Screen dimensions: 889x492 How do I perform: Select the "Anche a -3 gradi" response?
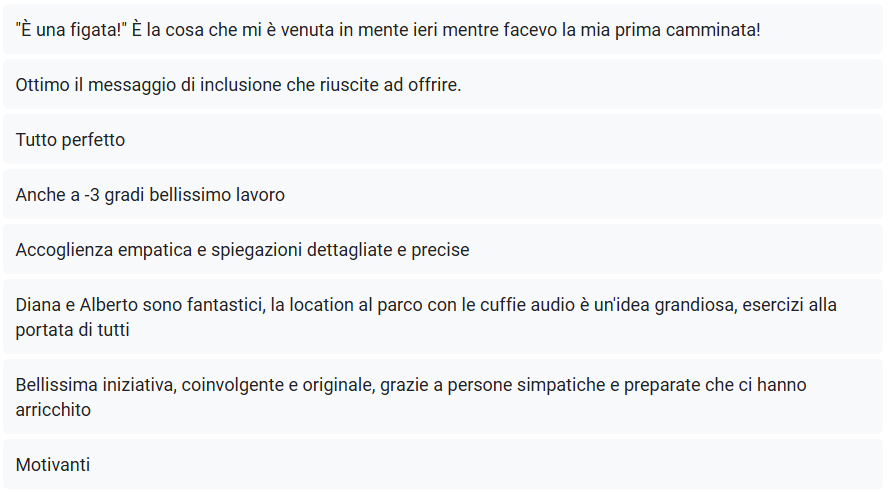(x=444, y=195)
